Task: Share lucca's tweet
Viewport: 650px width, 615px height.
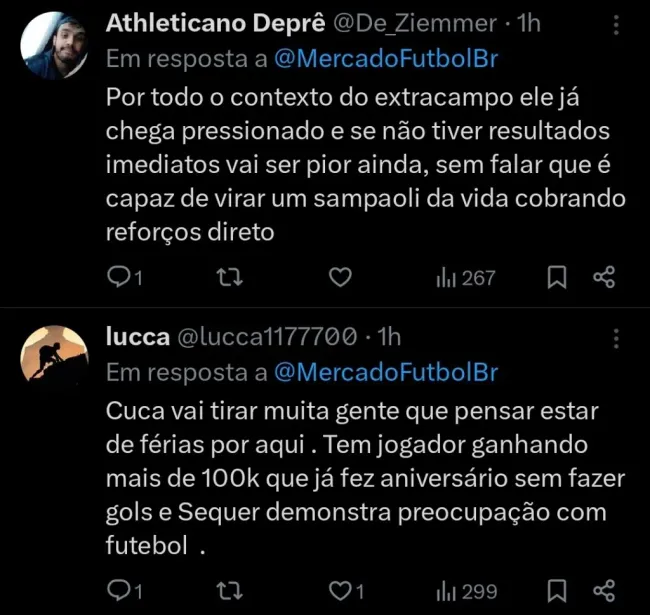Action: pos(603,591)
